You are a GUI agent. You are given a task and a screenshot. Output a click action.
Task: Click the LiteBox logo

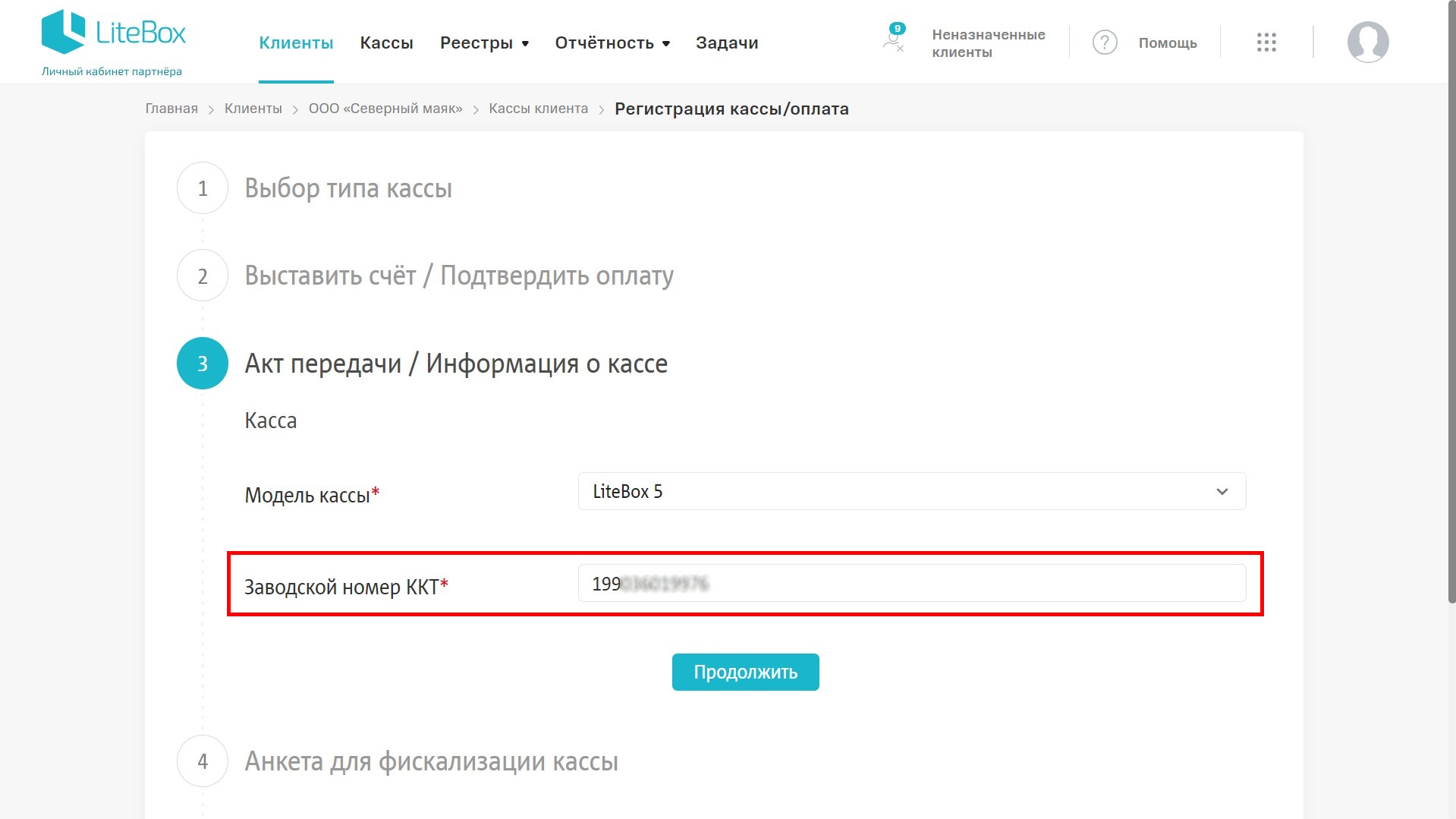coord(114,33)
